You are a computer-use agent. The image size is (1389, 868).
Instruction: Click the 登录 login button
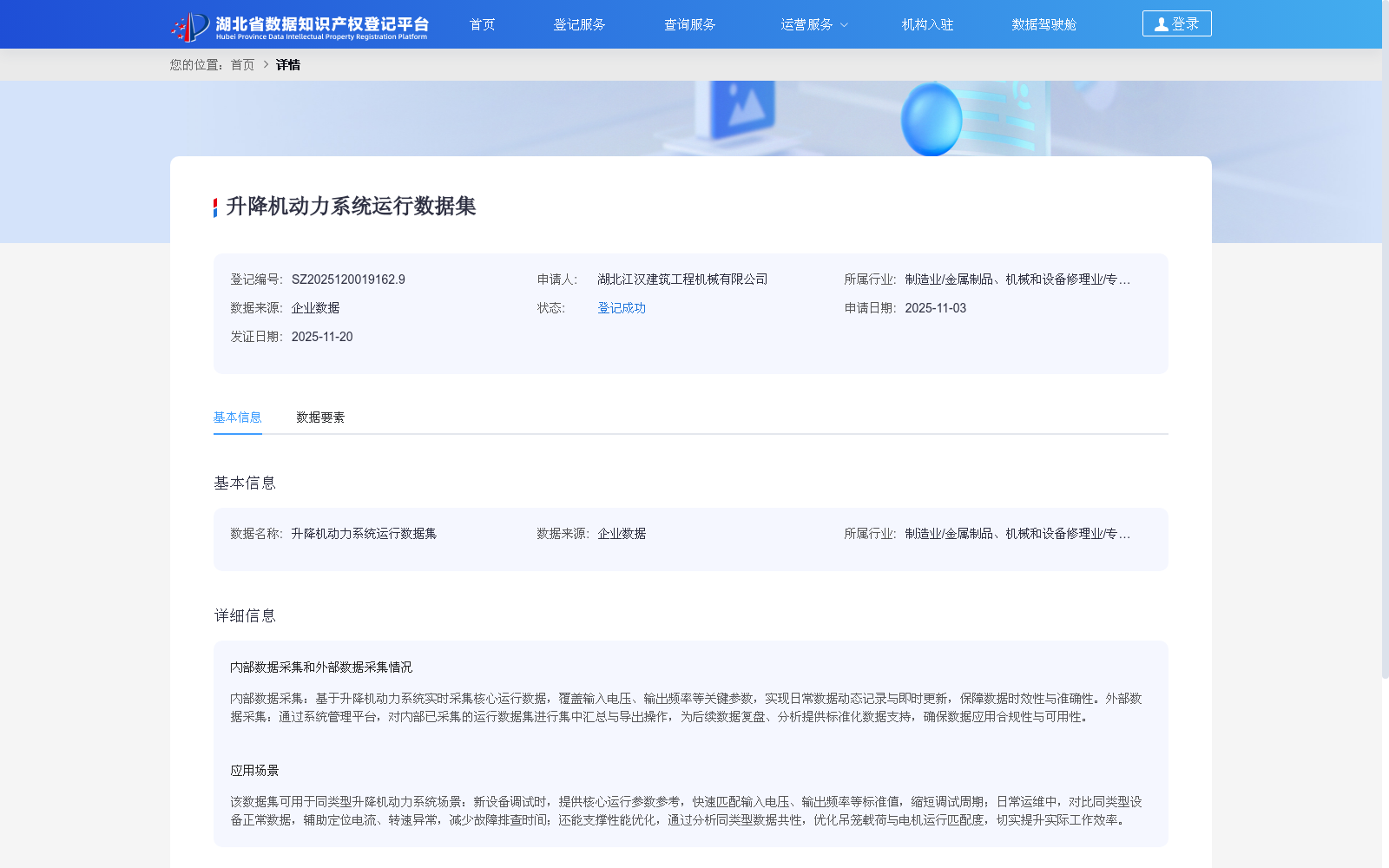coord(1176,23)
